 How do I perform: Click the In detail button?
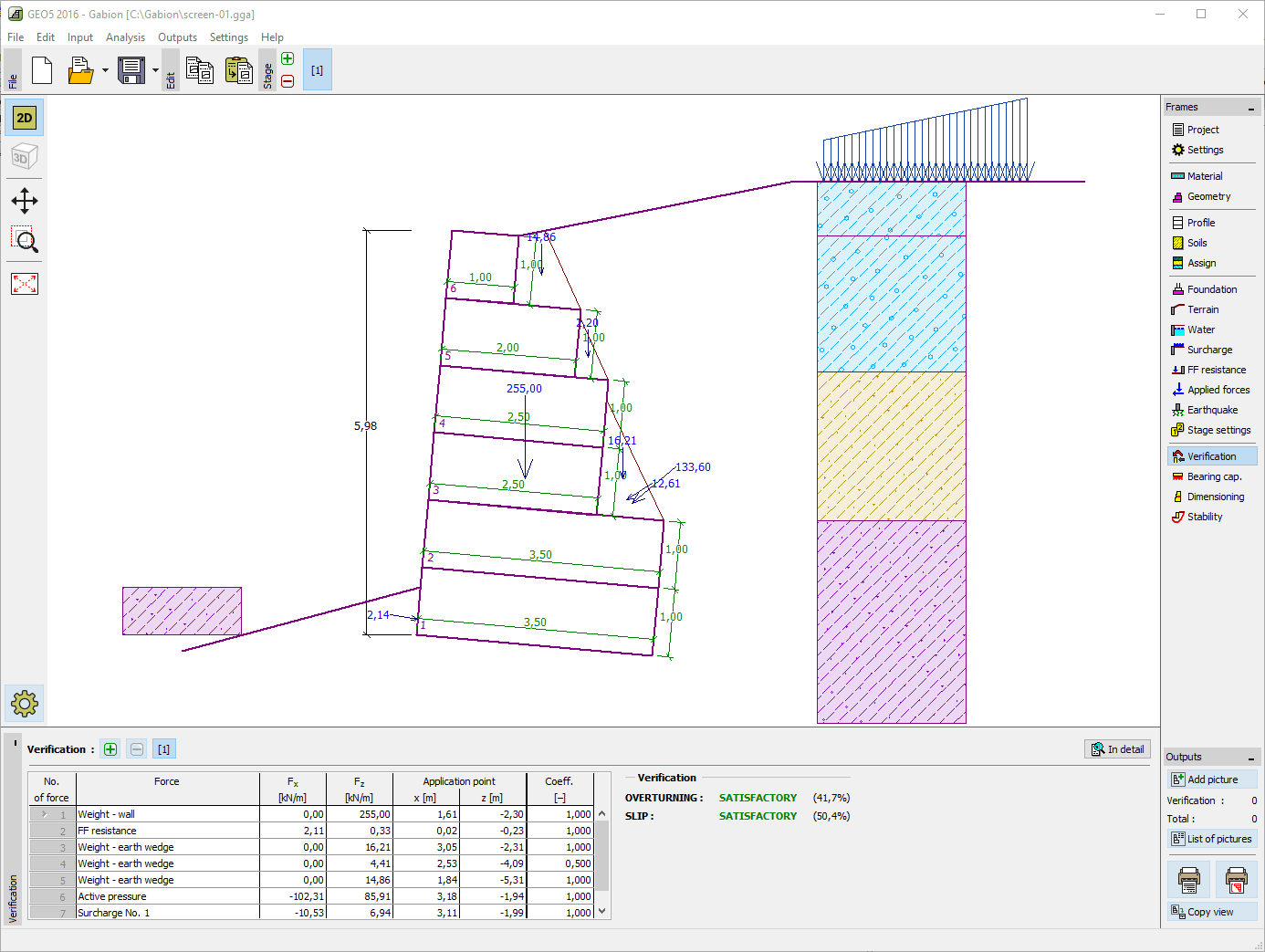click(1116, 748)
